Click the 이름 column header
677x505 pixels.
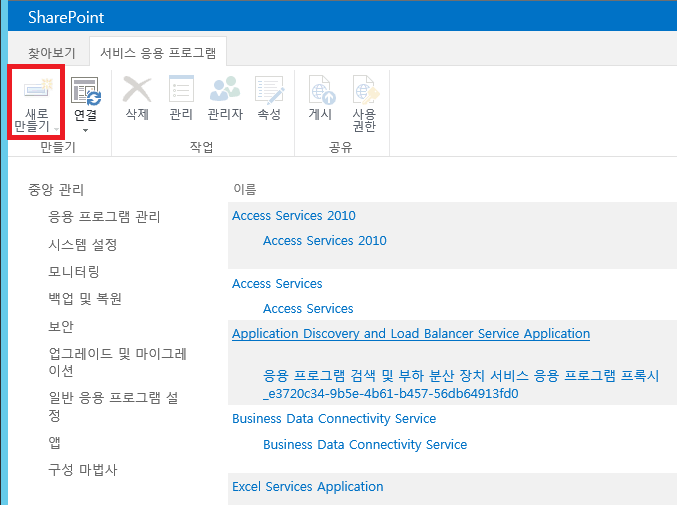[245, 189]
